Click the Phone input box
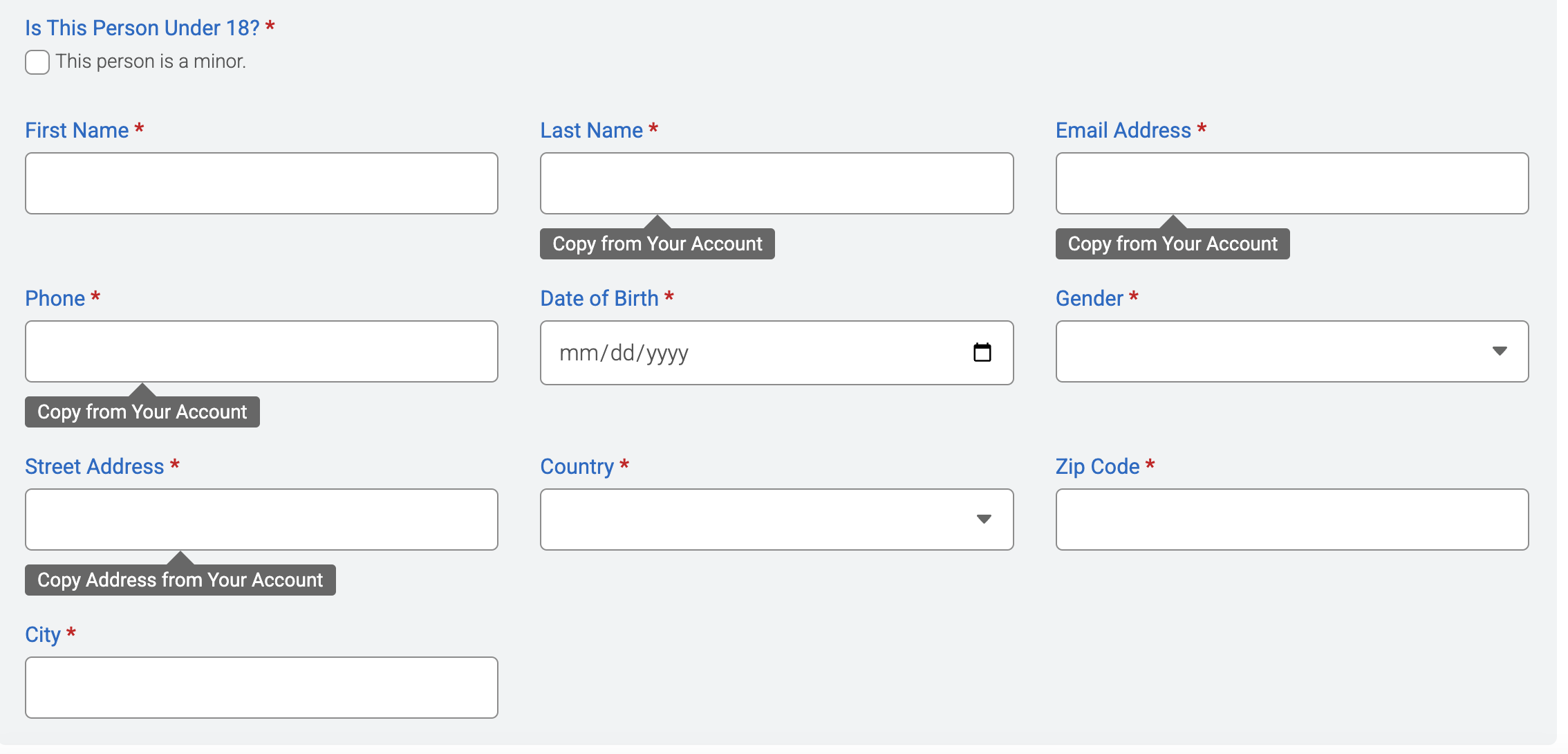This screenshot has width=1568, height=754. (261, 351)
